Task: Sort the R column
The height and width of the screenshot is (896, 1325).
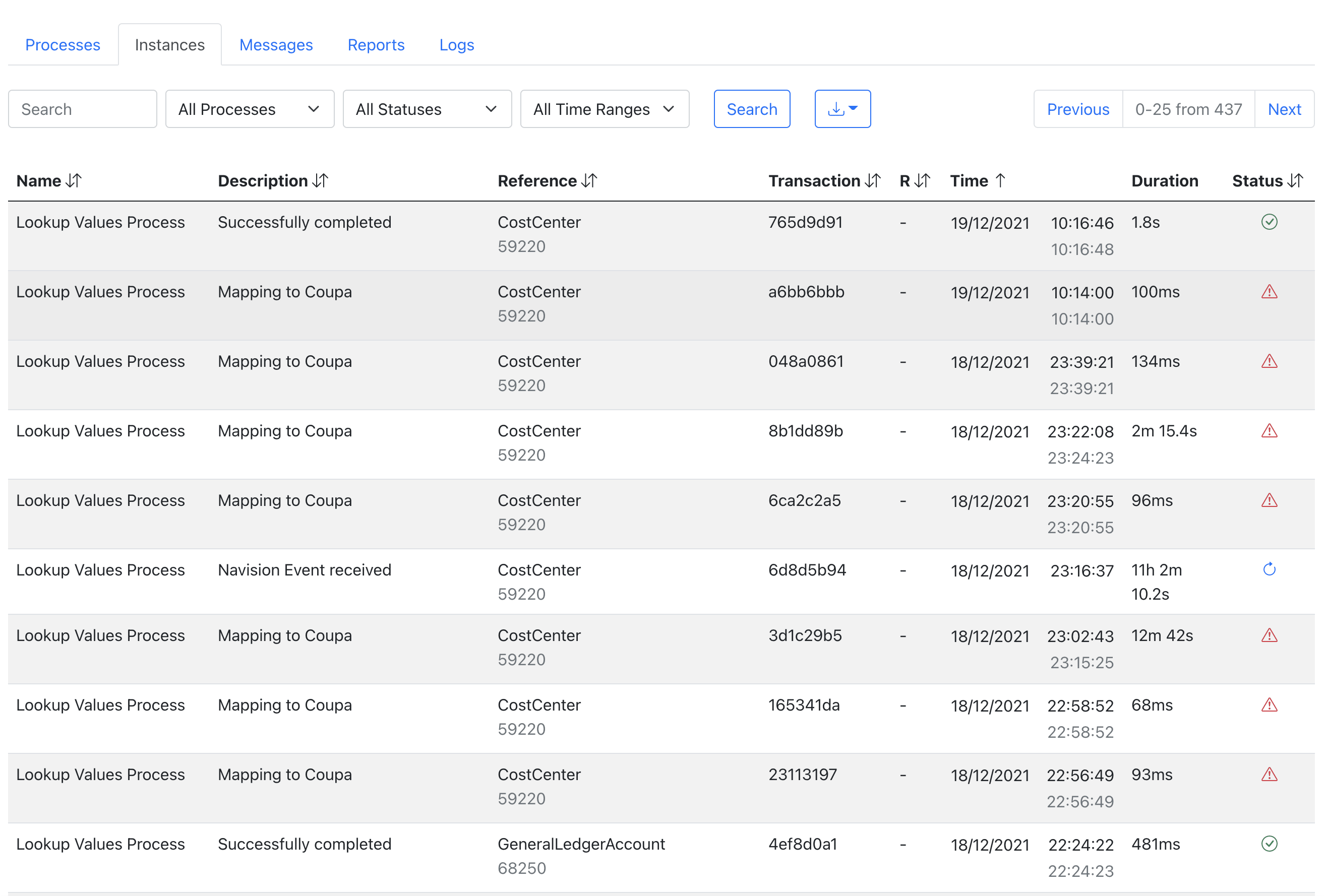Action: pyautogui.click(x=922, y=181)
